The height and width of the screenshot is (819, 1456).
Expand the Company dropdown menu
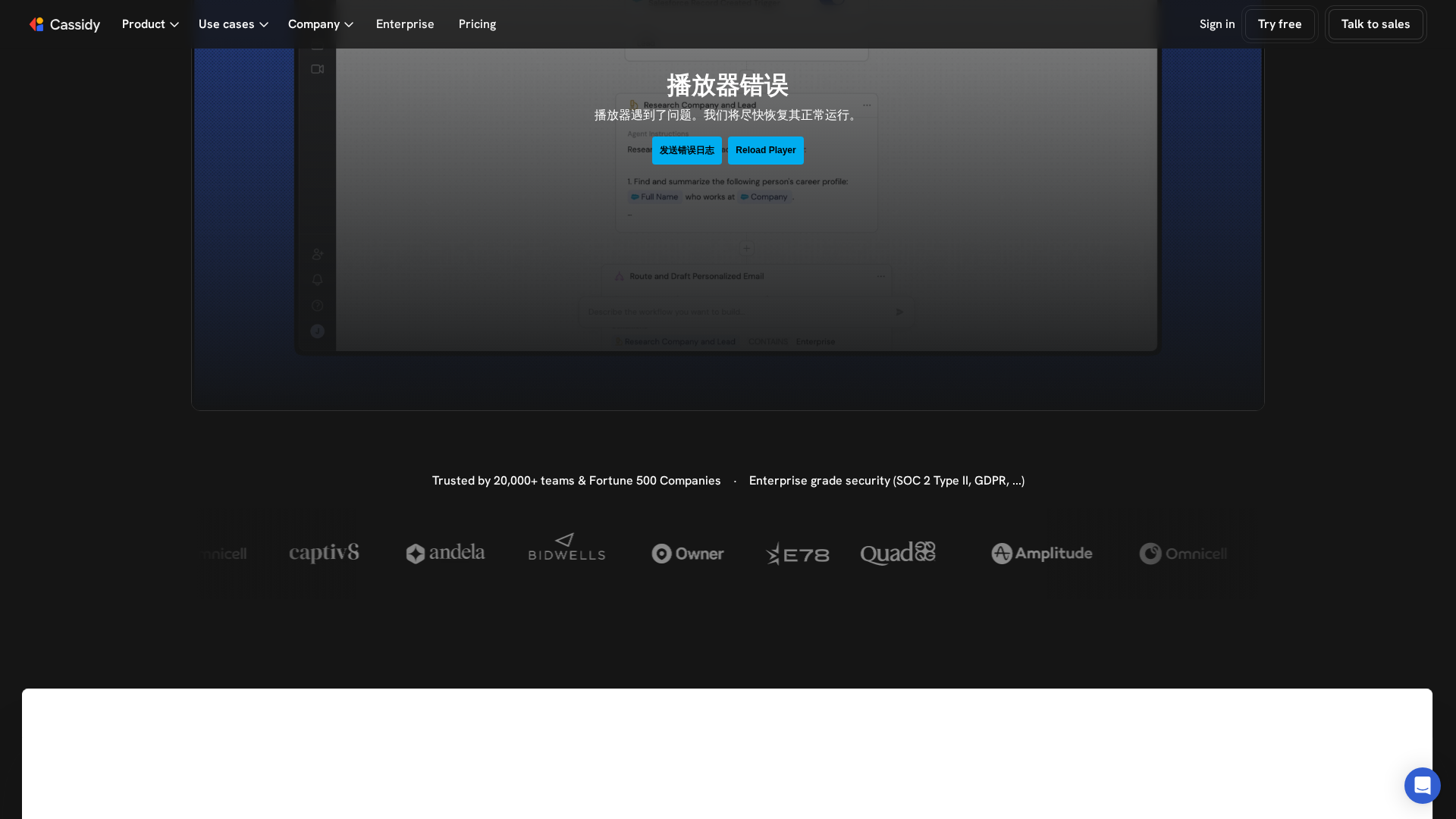pyautogui.click(x=320, y=24)
